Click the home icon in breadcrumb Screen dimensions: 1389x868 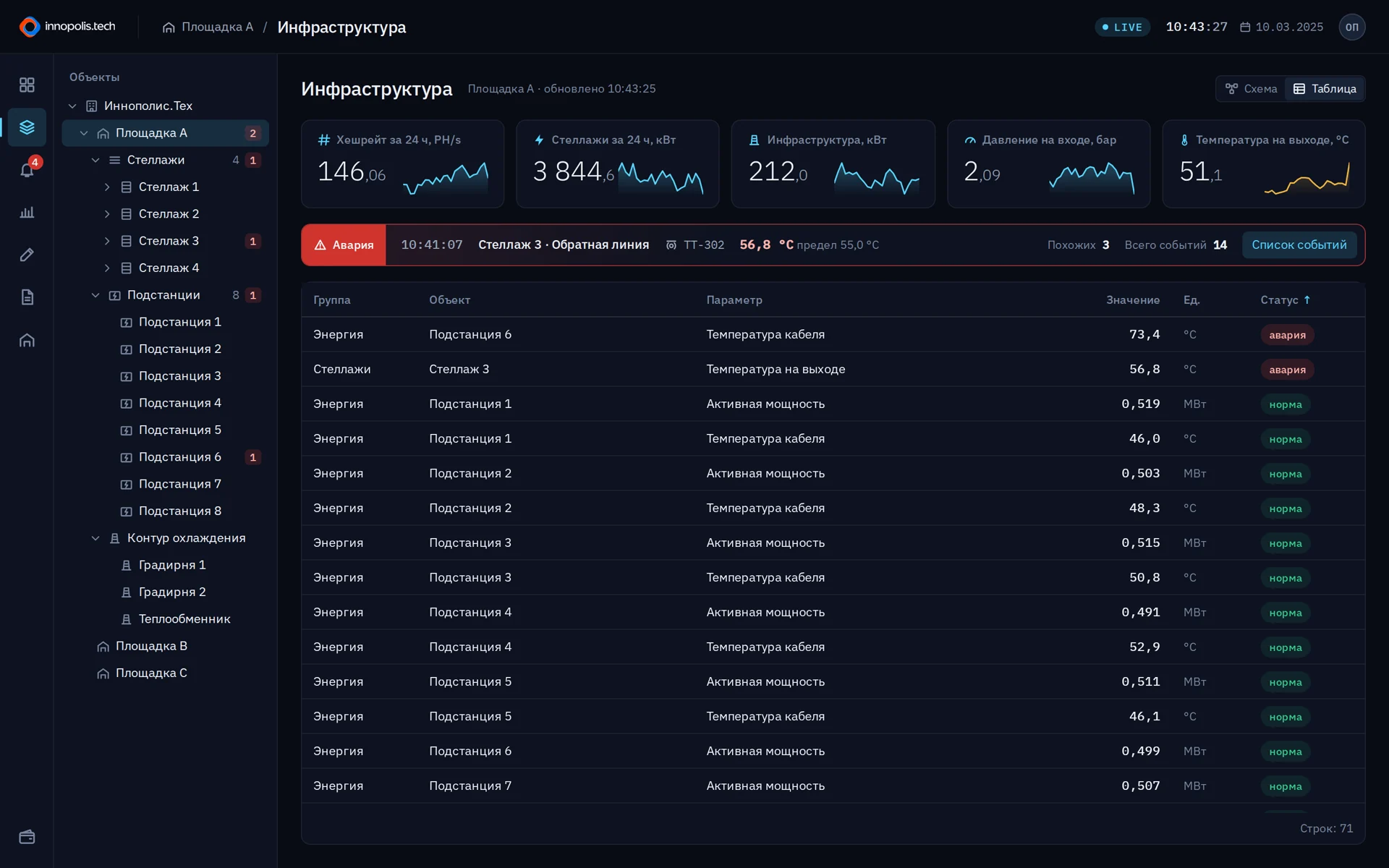tap(169, 27)
